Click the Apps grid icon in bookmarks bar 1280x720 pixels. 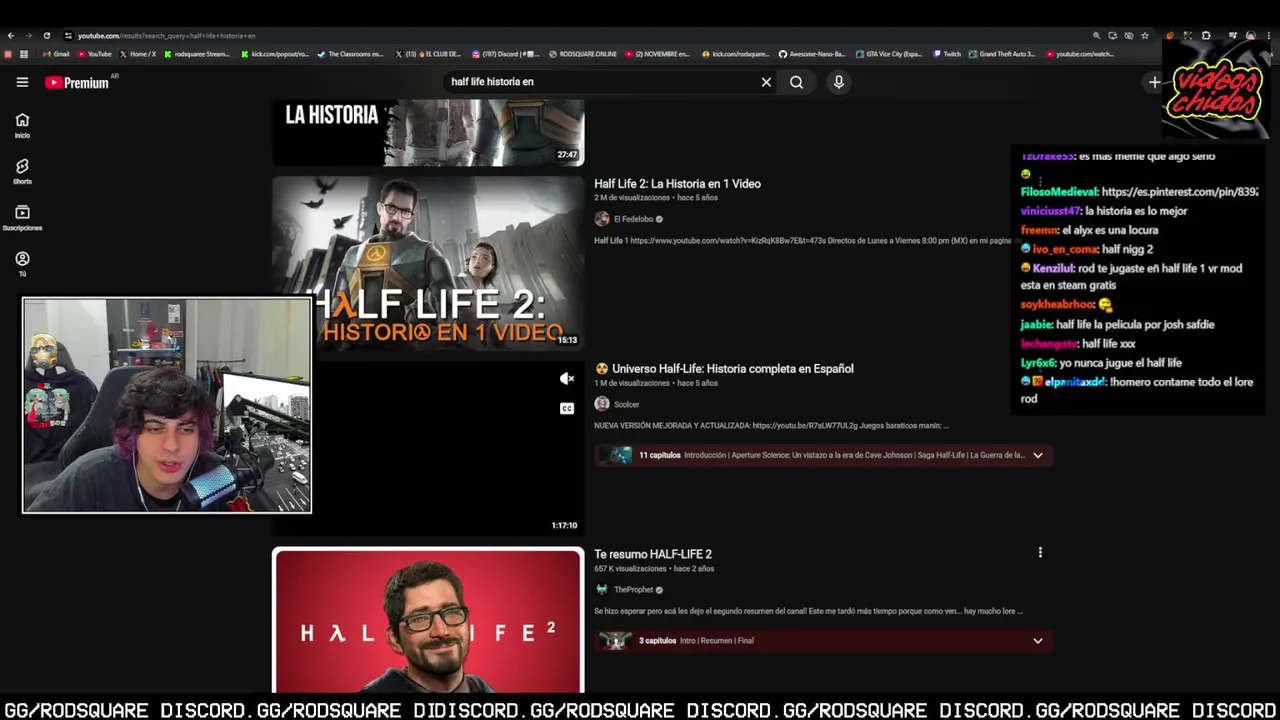24,54
